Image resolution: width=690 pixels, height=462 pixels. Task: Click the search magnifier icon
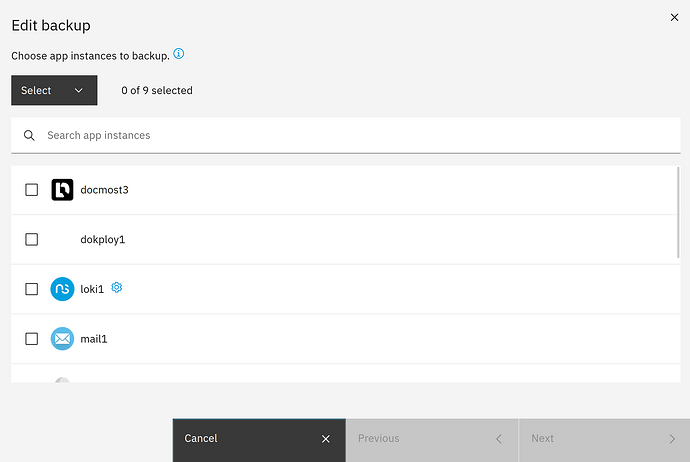point(29,135)
